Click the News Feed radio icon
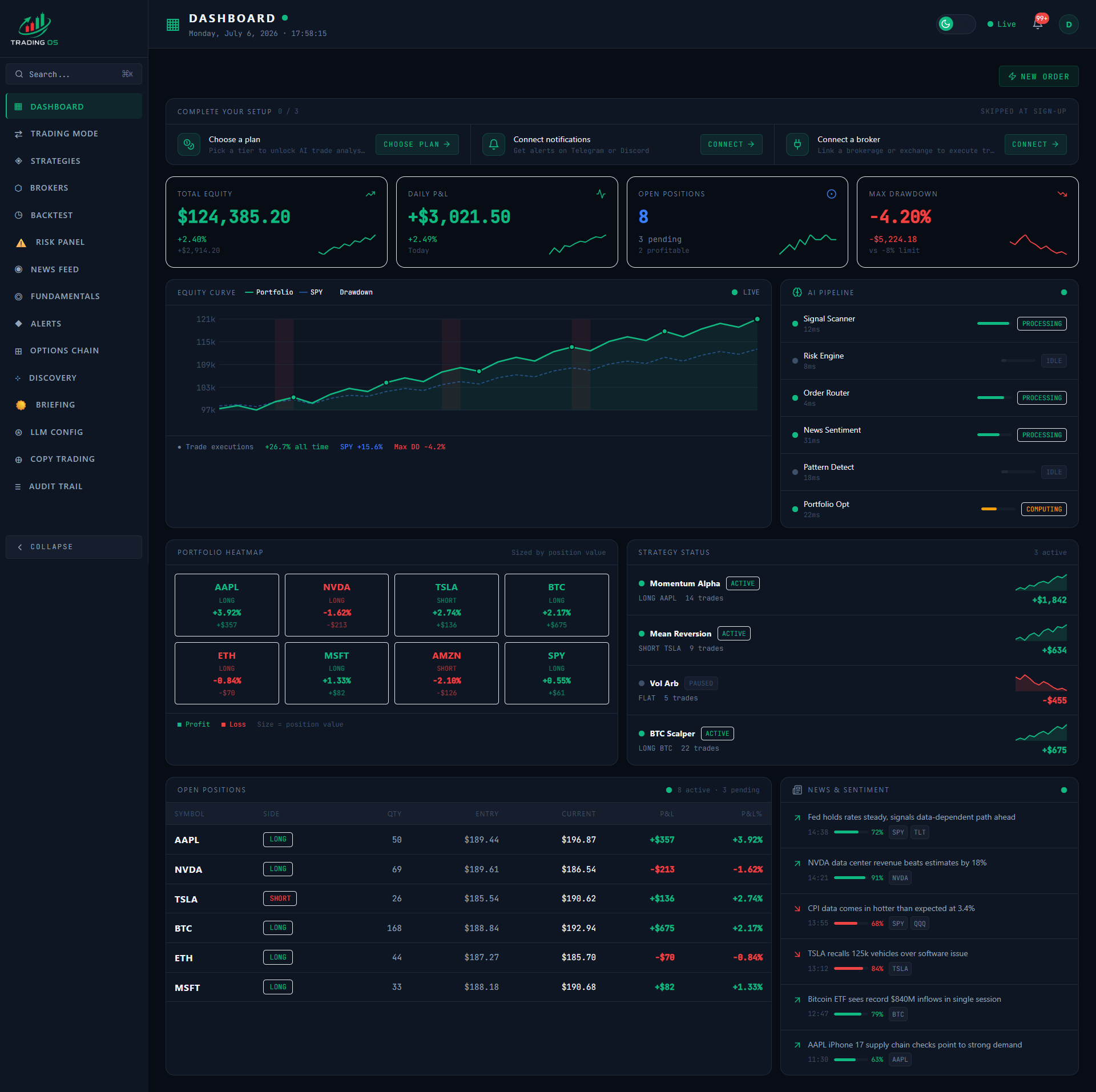Viewport: 1096px width, 1092px height. tap(18, 269)
